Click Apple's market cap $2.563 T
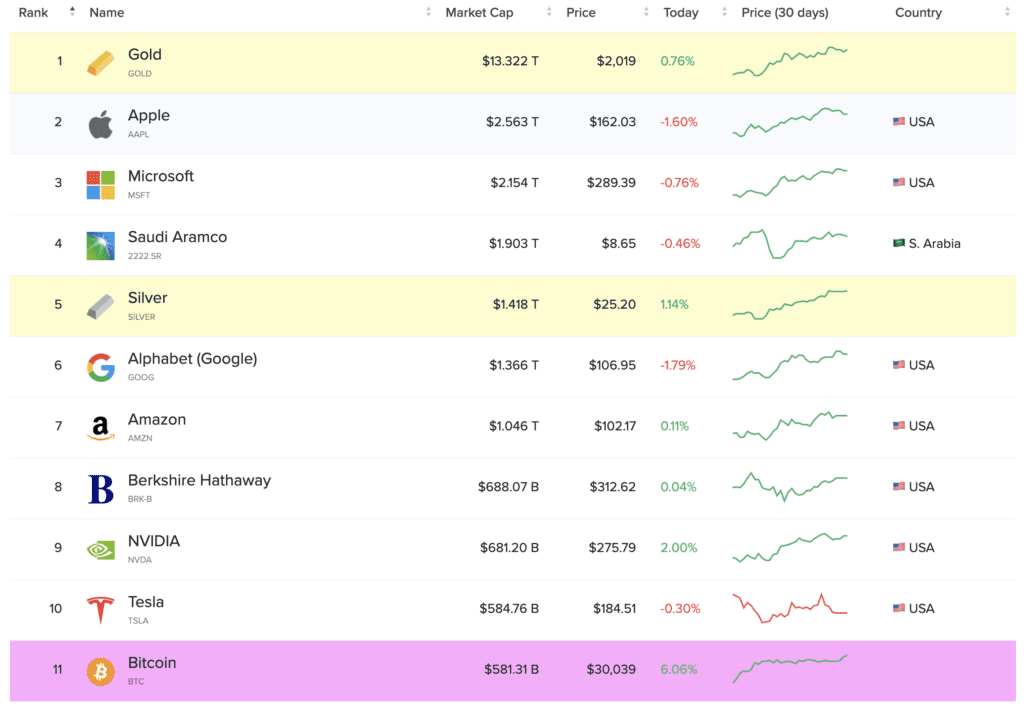1024x707 pixels. (x=512, y=121)
